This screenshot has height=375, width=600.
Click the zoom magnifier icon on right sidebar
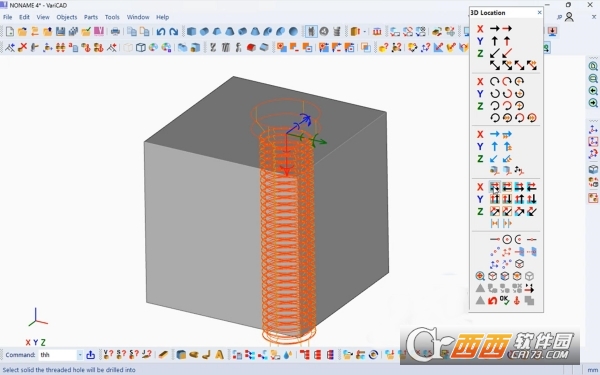(593, 66)
